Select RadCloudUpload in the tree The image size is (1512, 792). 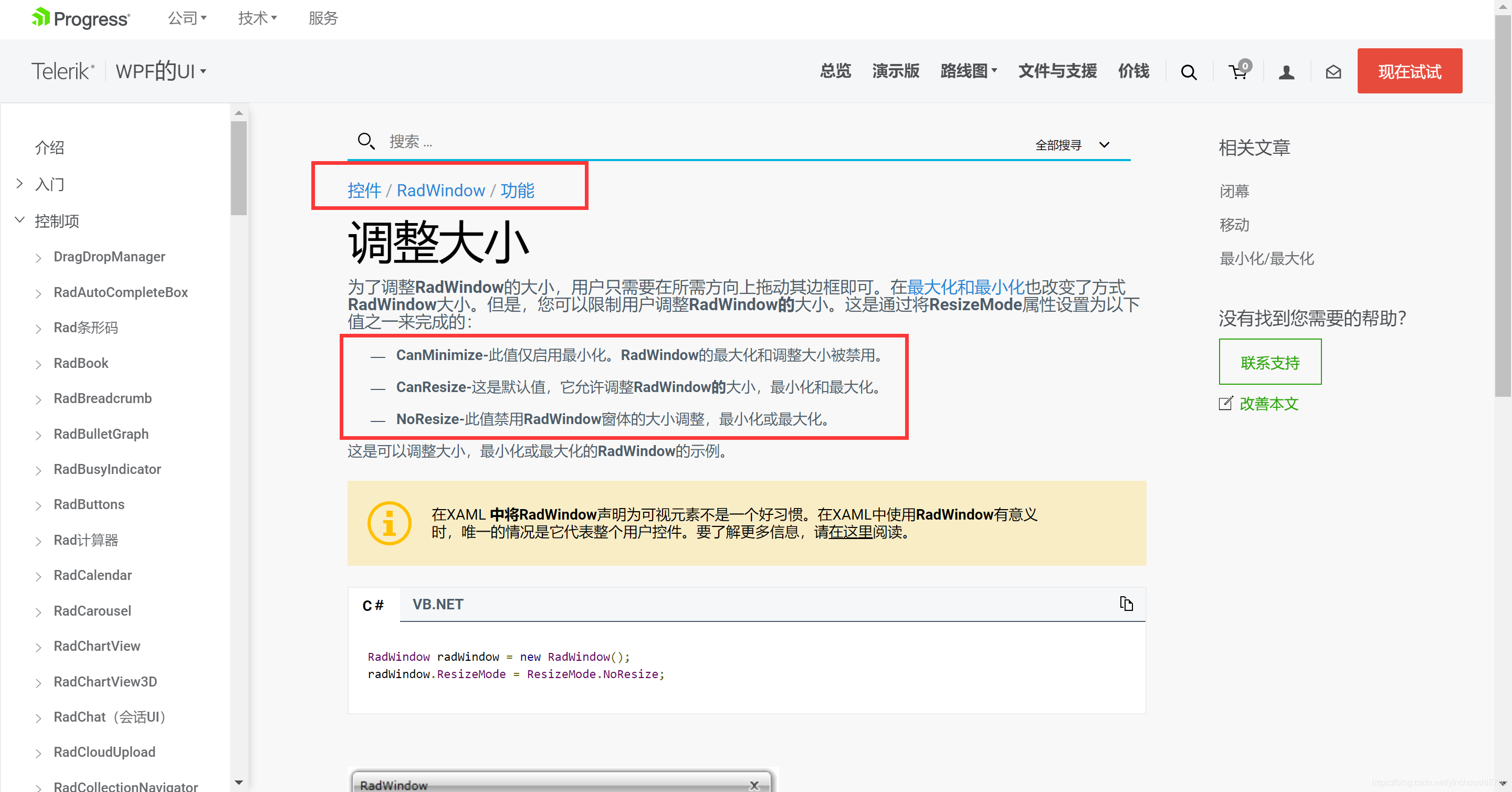[104, 752]
